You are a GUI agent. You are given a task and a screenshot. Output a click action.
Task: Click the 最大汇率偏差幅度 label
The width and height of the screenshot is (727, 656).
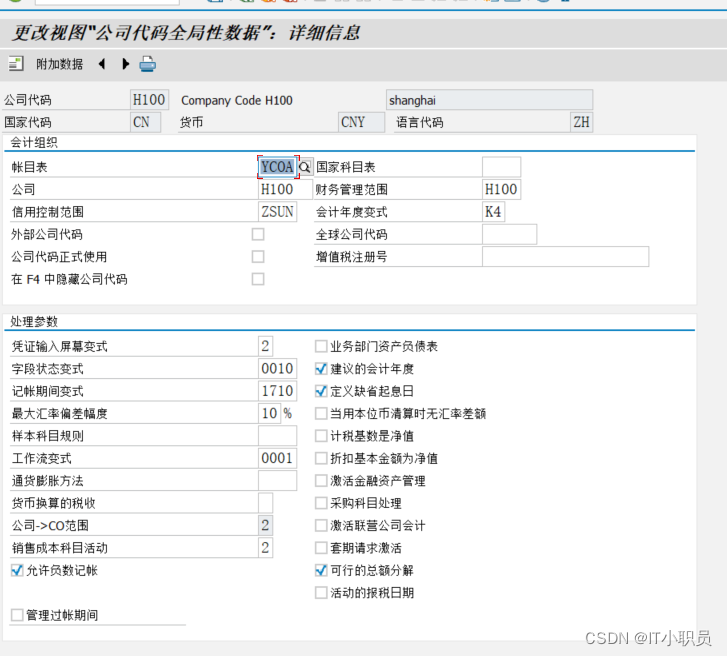click(x=59, y=413)
